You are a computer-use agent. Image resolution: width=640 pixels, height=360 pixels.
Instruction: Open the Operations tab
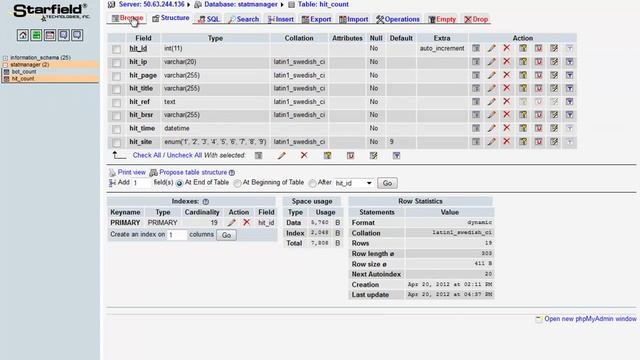(398, 19)
